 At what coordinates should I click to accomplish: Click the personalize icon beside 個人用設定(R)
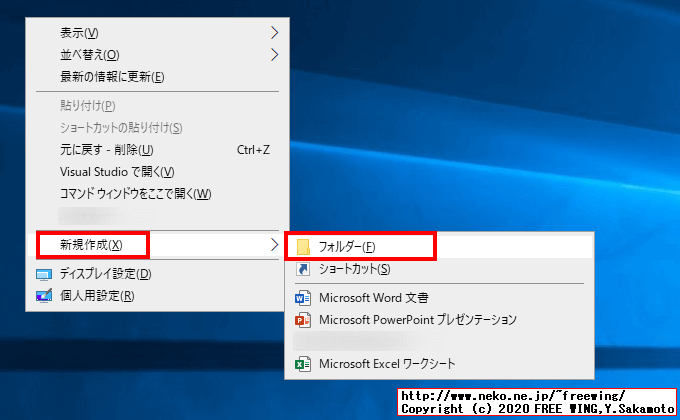pos(44,296)
